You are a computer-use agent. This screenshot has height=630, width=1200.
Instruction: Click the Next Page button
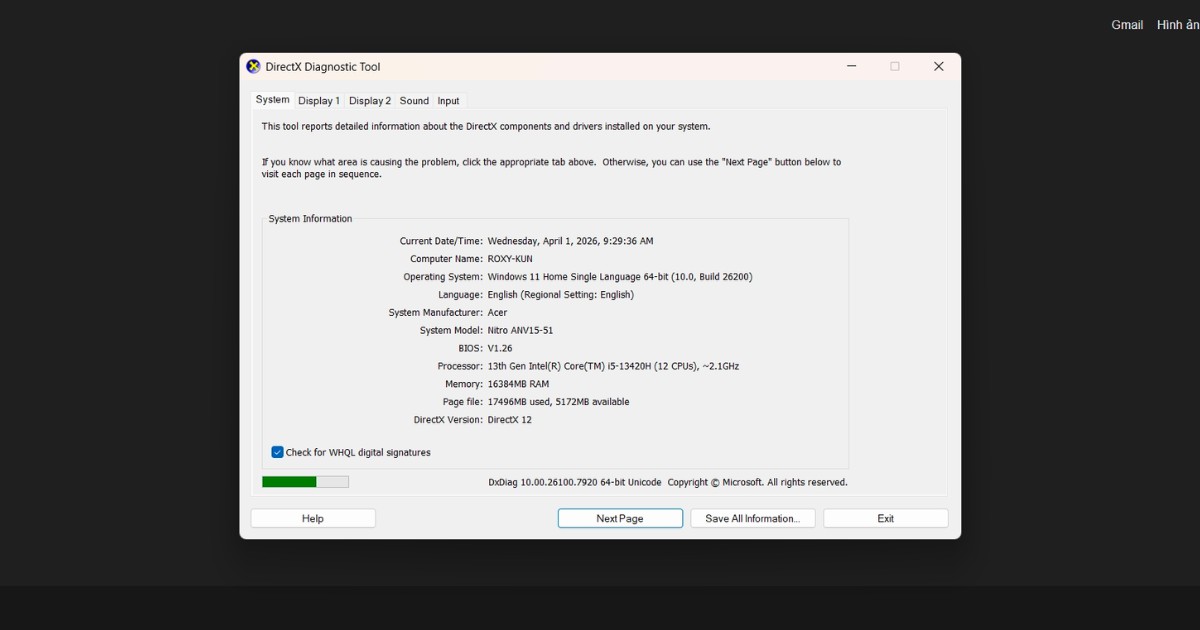coord(620,518)
